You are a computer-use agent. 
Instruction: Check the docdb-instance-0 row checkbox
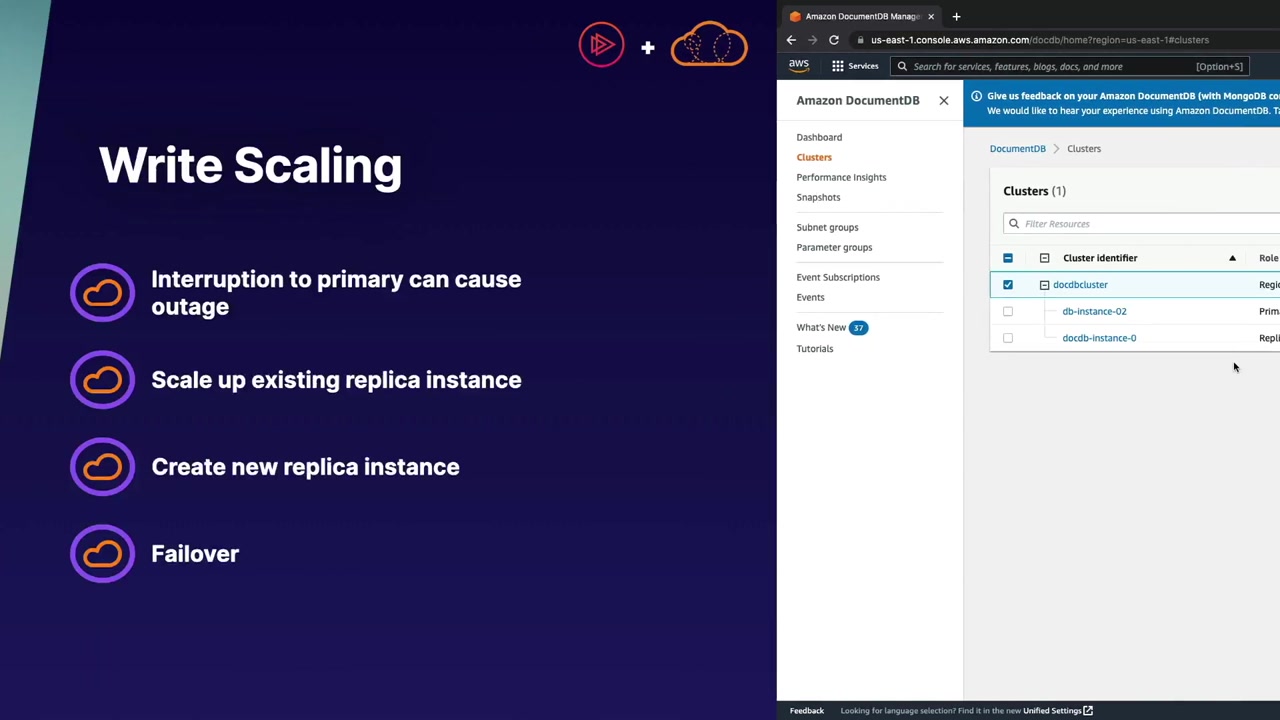1008,338
